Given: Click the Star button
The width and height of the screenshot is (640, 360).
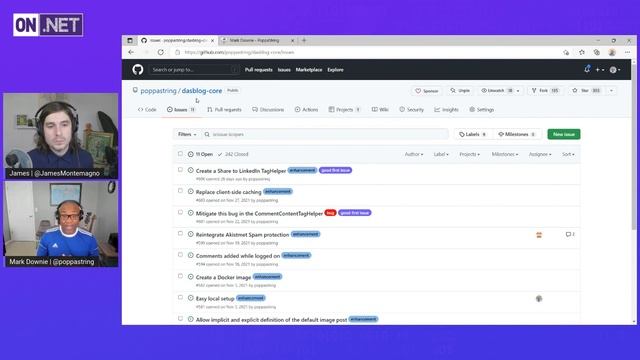Looking at the screenshot, I should (586, 91).
